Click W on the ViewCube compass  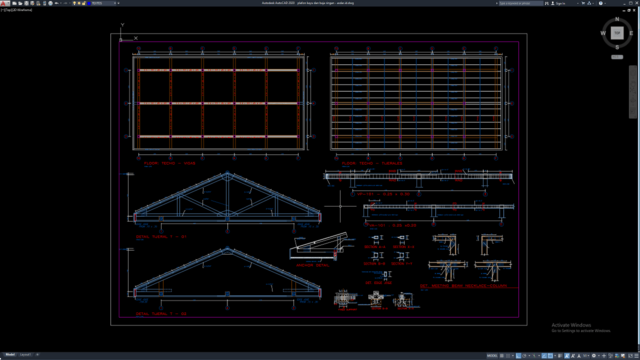point(603,33)
